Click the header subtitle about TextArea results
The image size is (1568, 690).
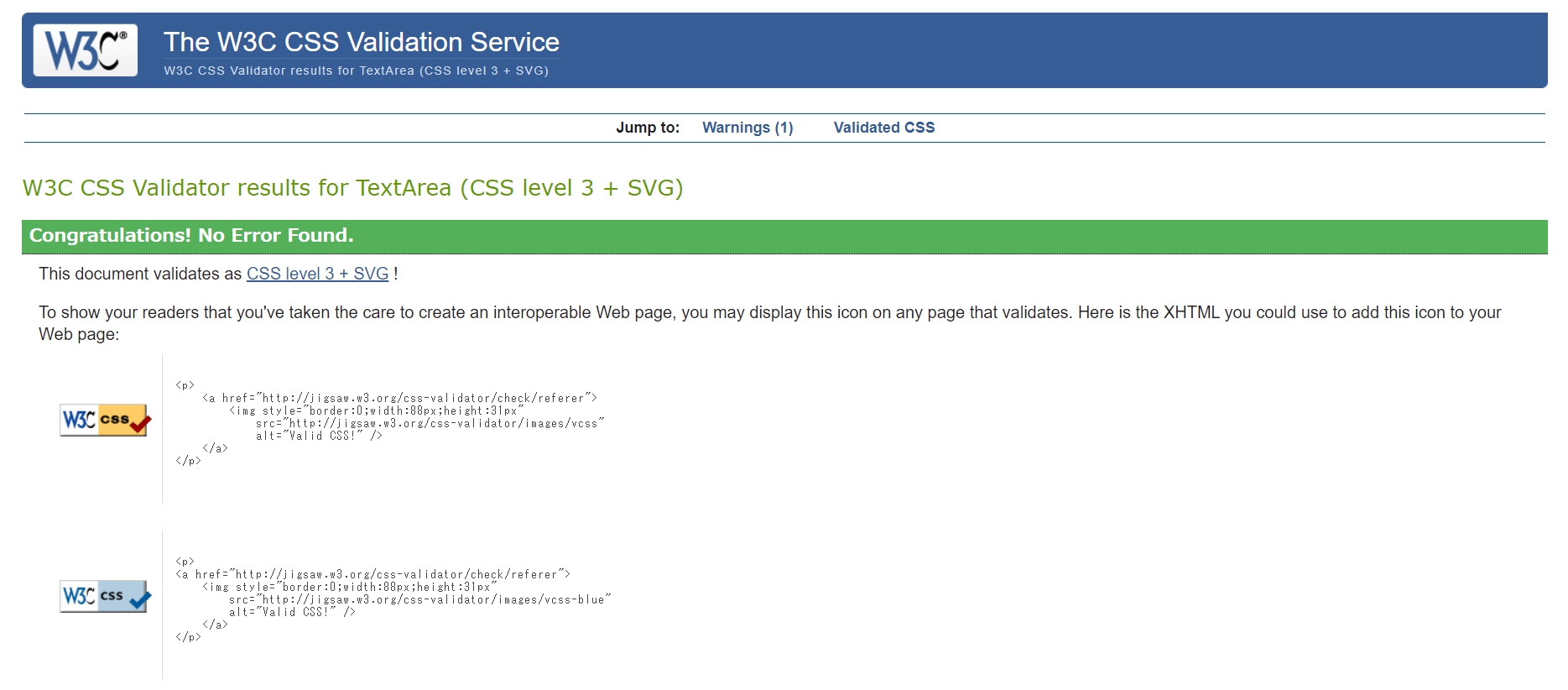[356, 71]
